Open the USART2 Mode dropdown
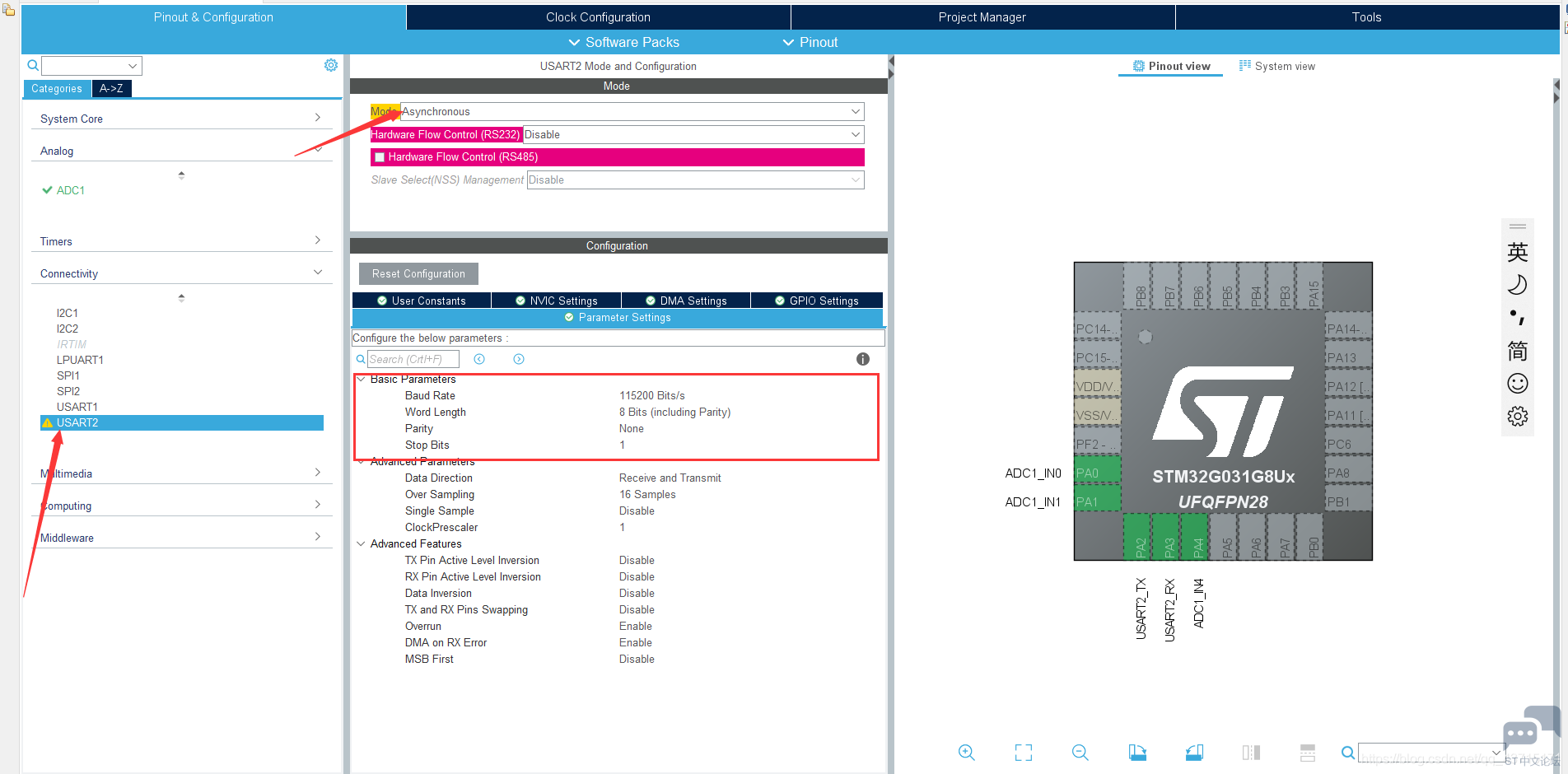 click(632, 111)
